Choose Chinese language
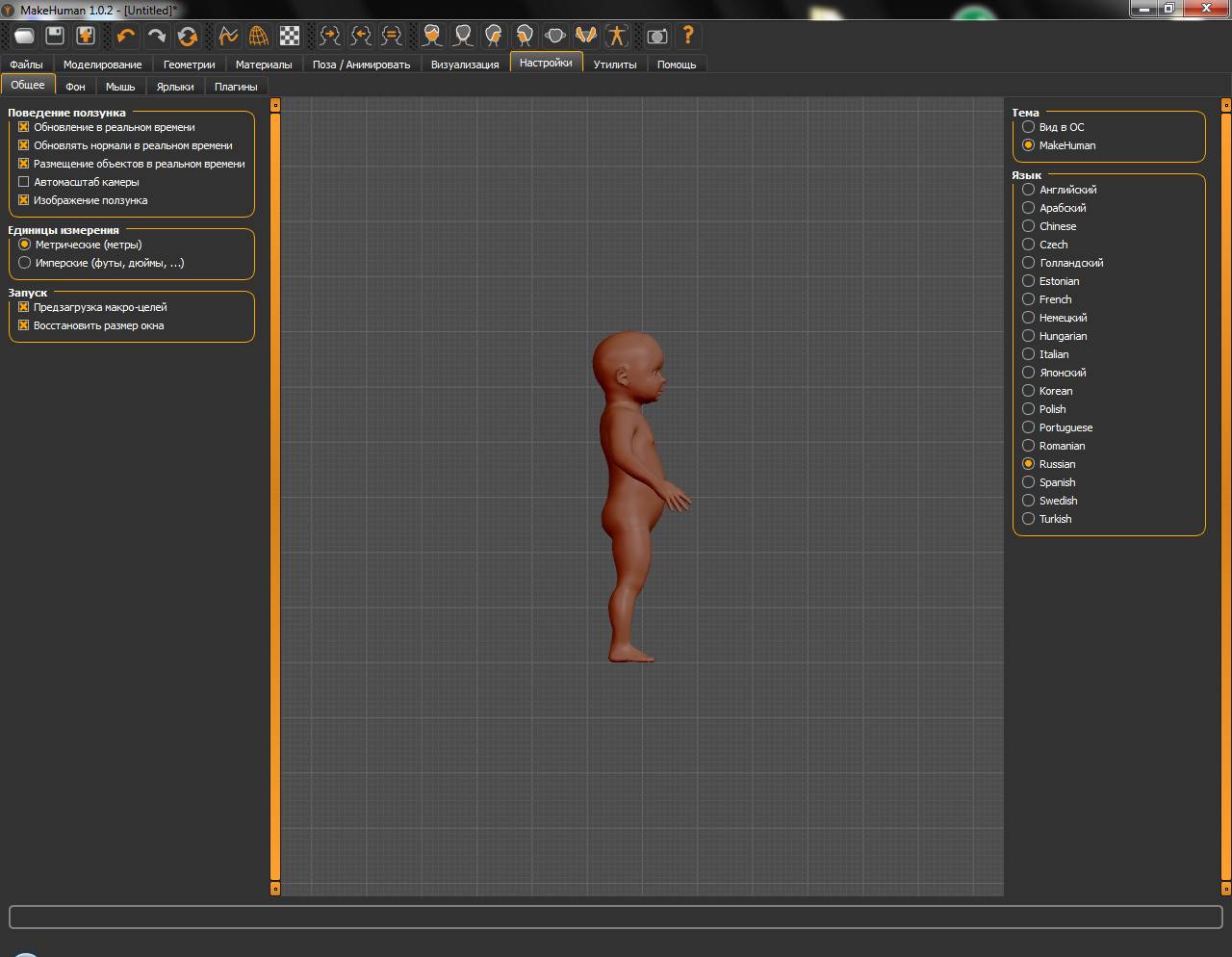This screenshot has width=1232, height=957. [1028, 226]
